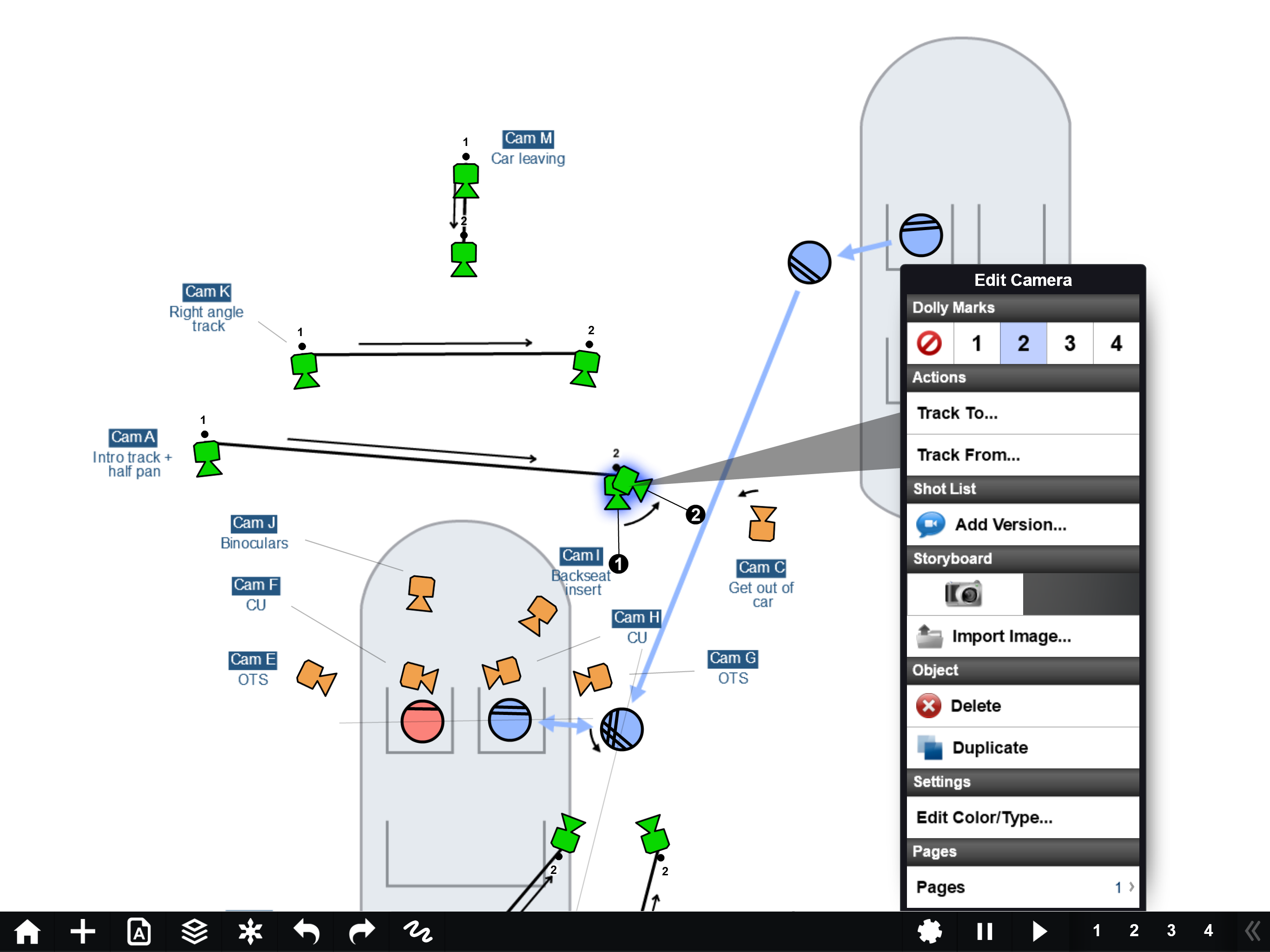Click the undo arrow icon
This screenshot has width=1270, height=952.
[306, 932]
